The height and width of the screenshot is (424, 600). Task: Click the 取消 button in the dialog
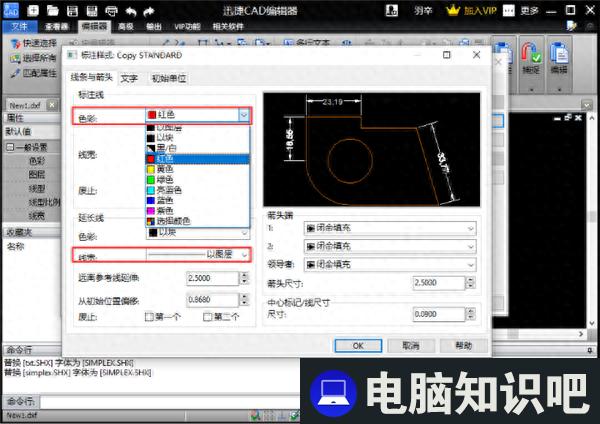click(x=411, y=346)
